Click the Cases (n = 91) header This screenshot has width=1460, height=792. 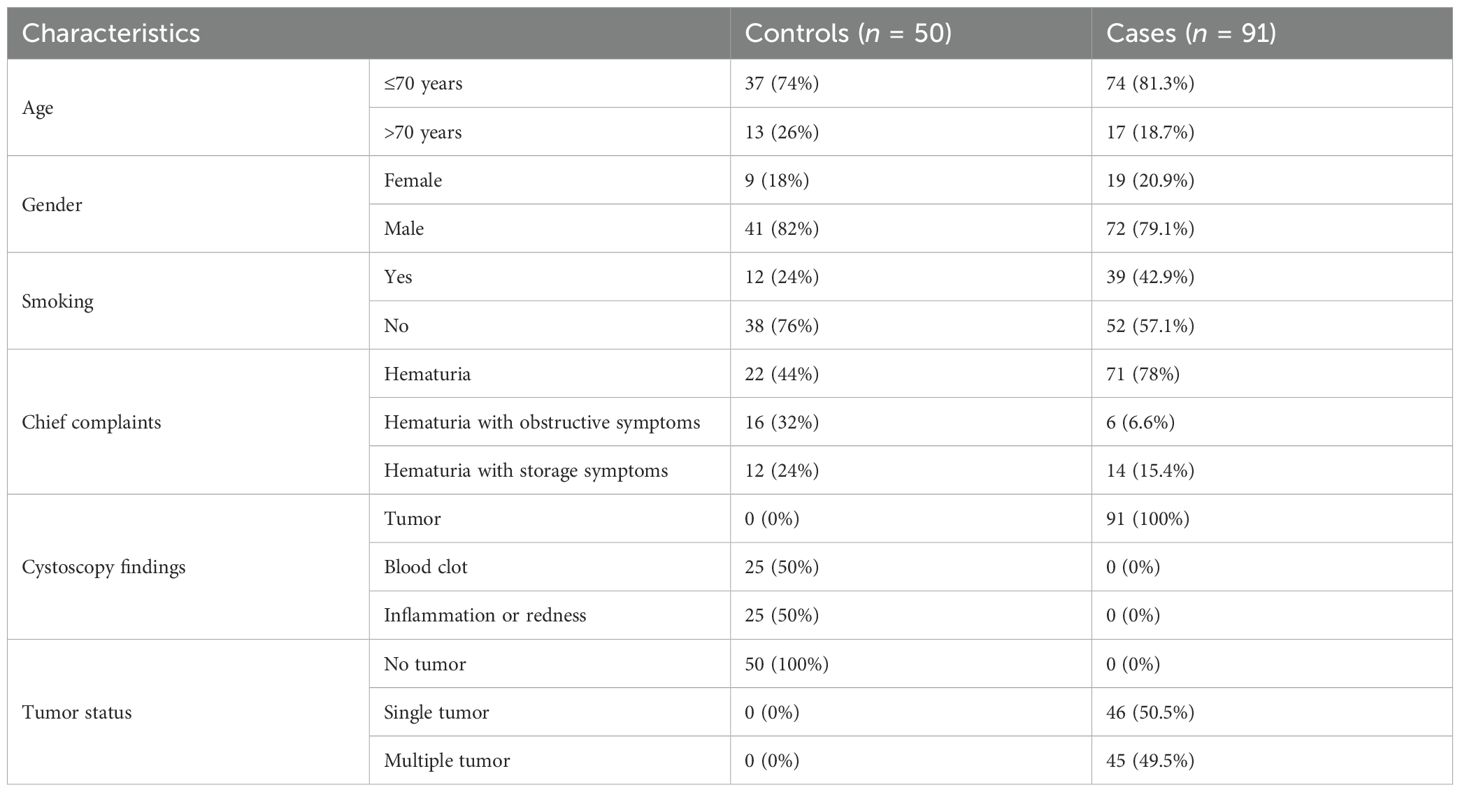coord(1191,33)
